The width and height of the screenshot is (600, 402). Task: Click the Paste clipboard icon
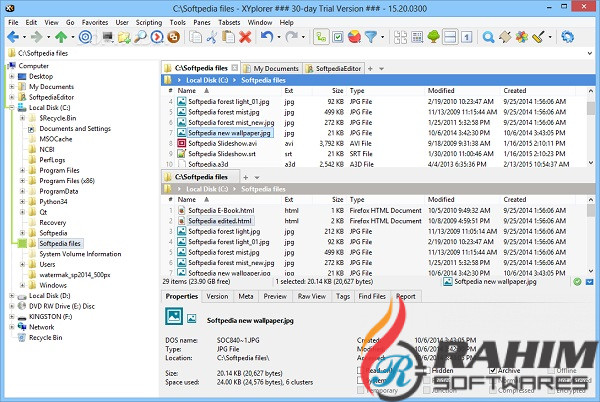pyautogui.click(x=228, y=37)
